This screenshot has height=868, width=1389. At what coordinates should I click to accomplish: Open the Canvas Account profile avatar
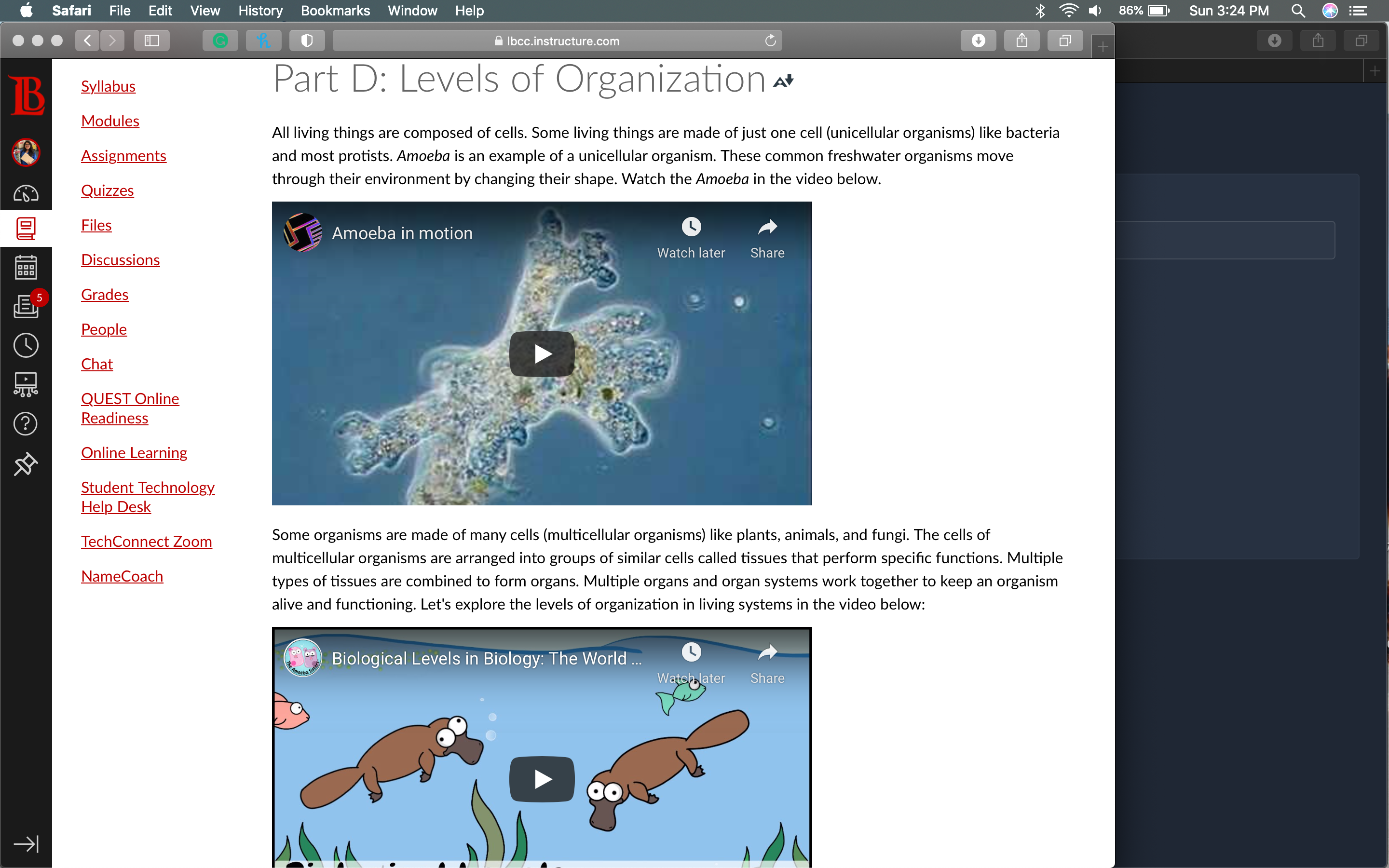[26, 153]
